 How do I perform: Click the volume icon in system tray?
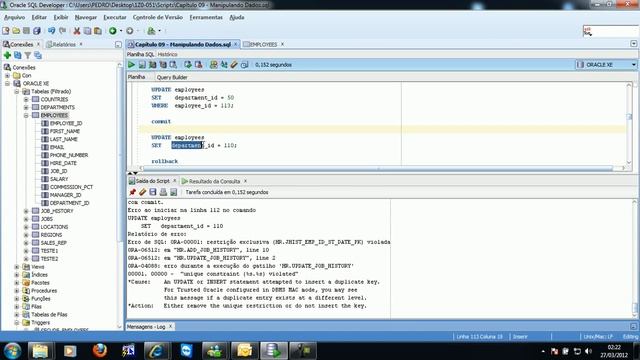click(x=588, y=351)
